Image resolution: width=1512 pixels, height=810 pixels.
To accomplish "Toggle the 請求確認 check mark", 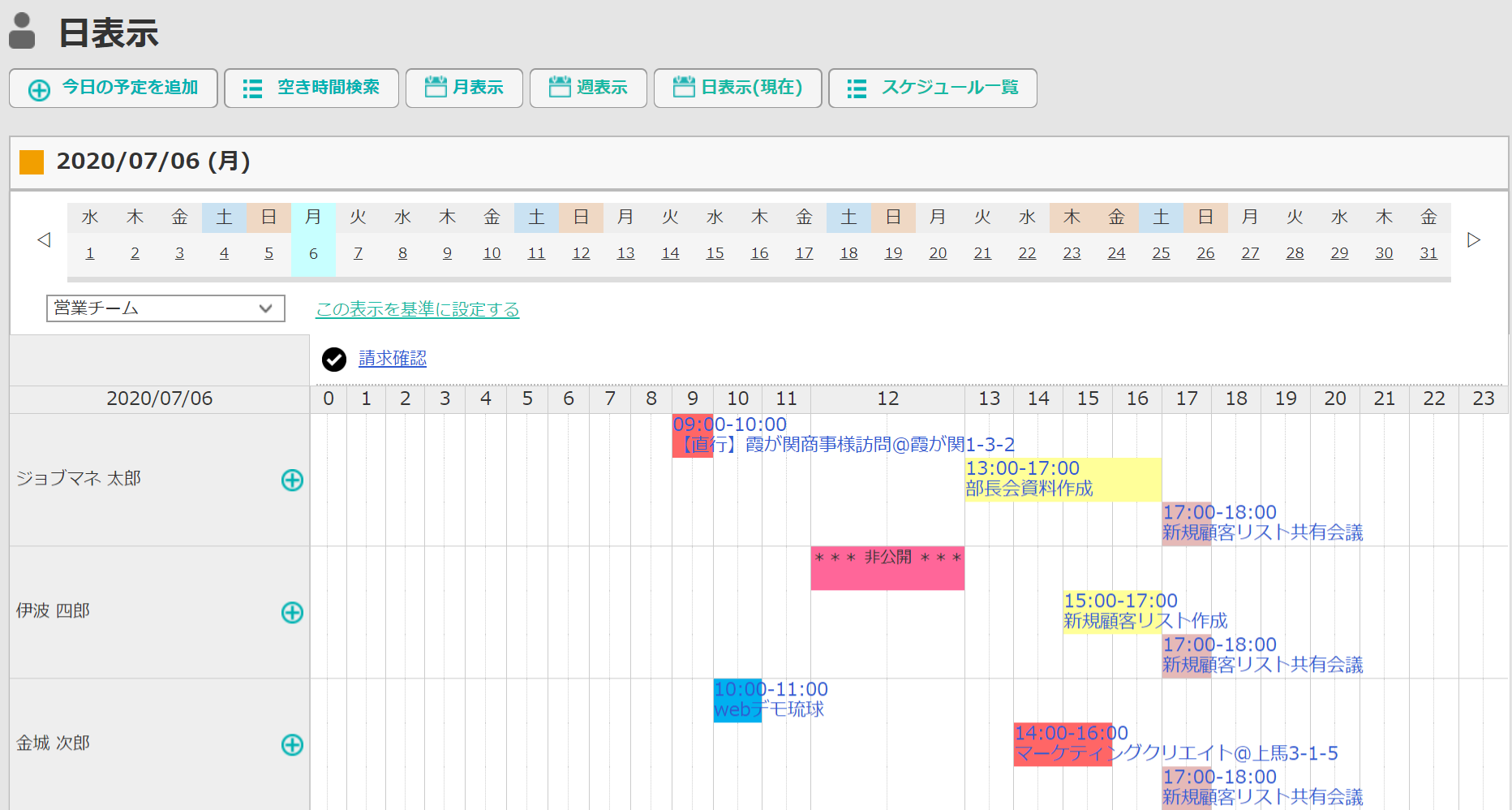I will 334,359.
